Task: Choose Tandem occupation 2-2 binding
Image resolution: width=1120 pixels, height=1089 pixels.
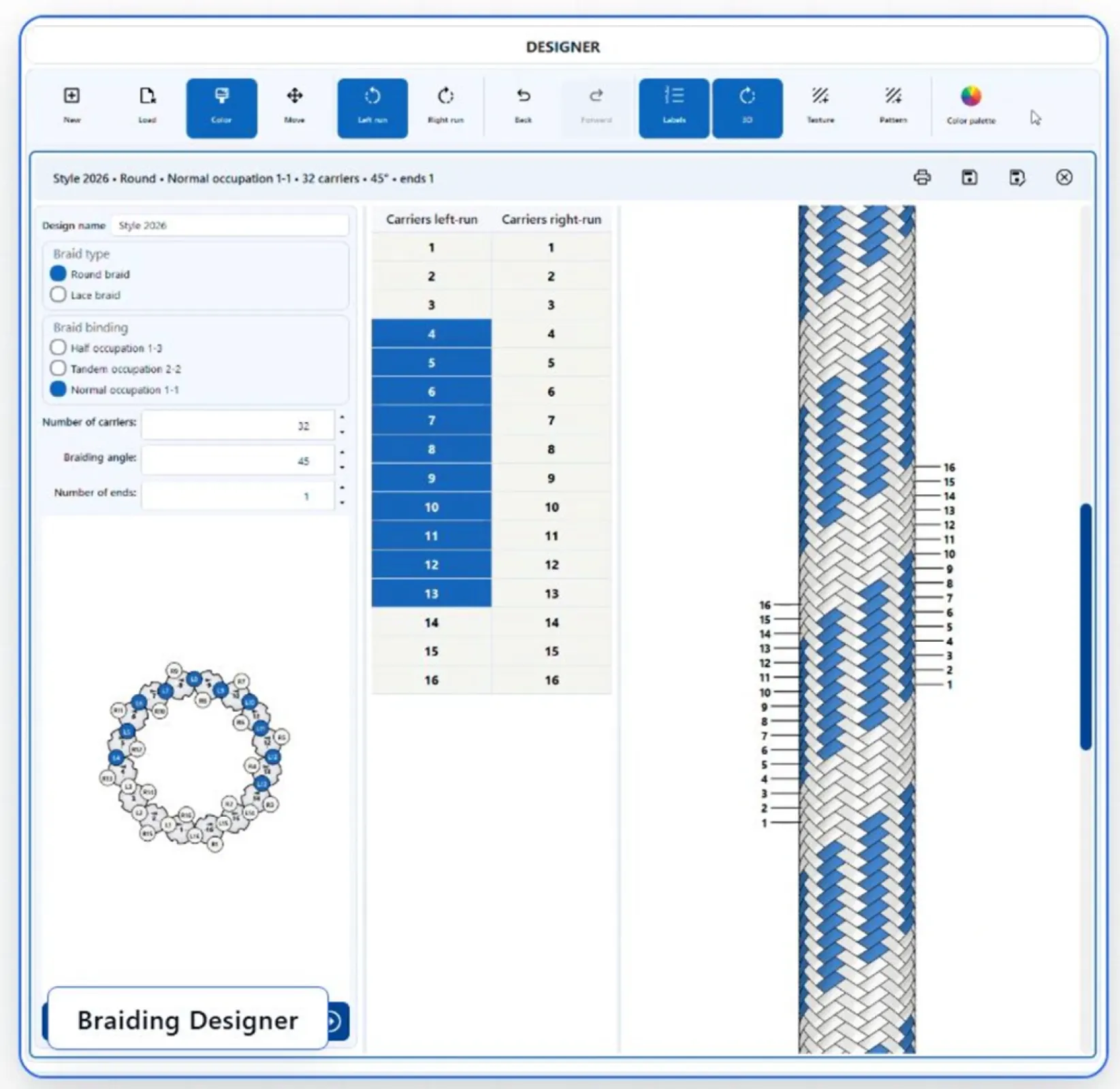Action: (59, 368)
